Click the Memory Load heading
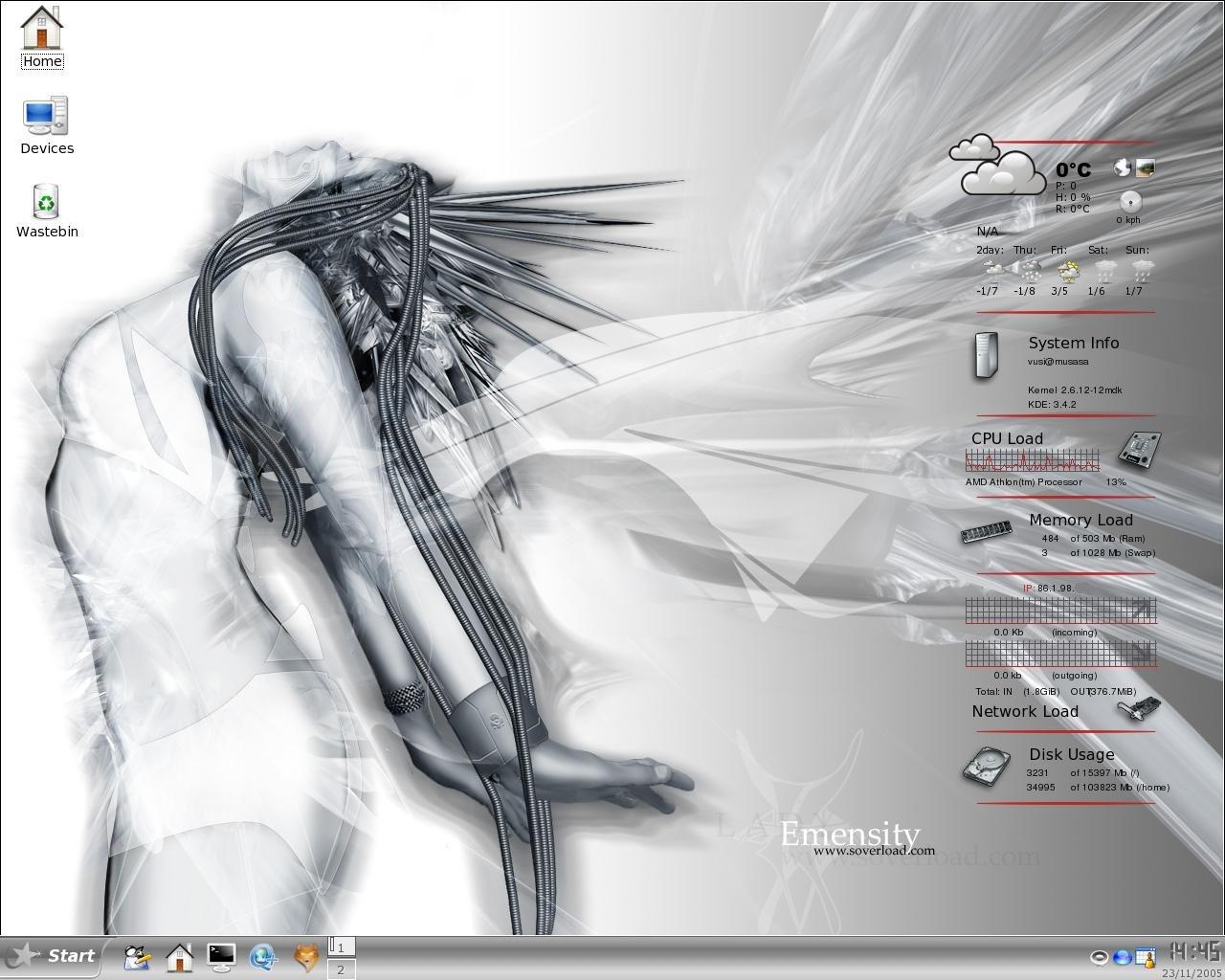The height and width of the screenshot is (980, 1225). [x=1080, y=520]
